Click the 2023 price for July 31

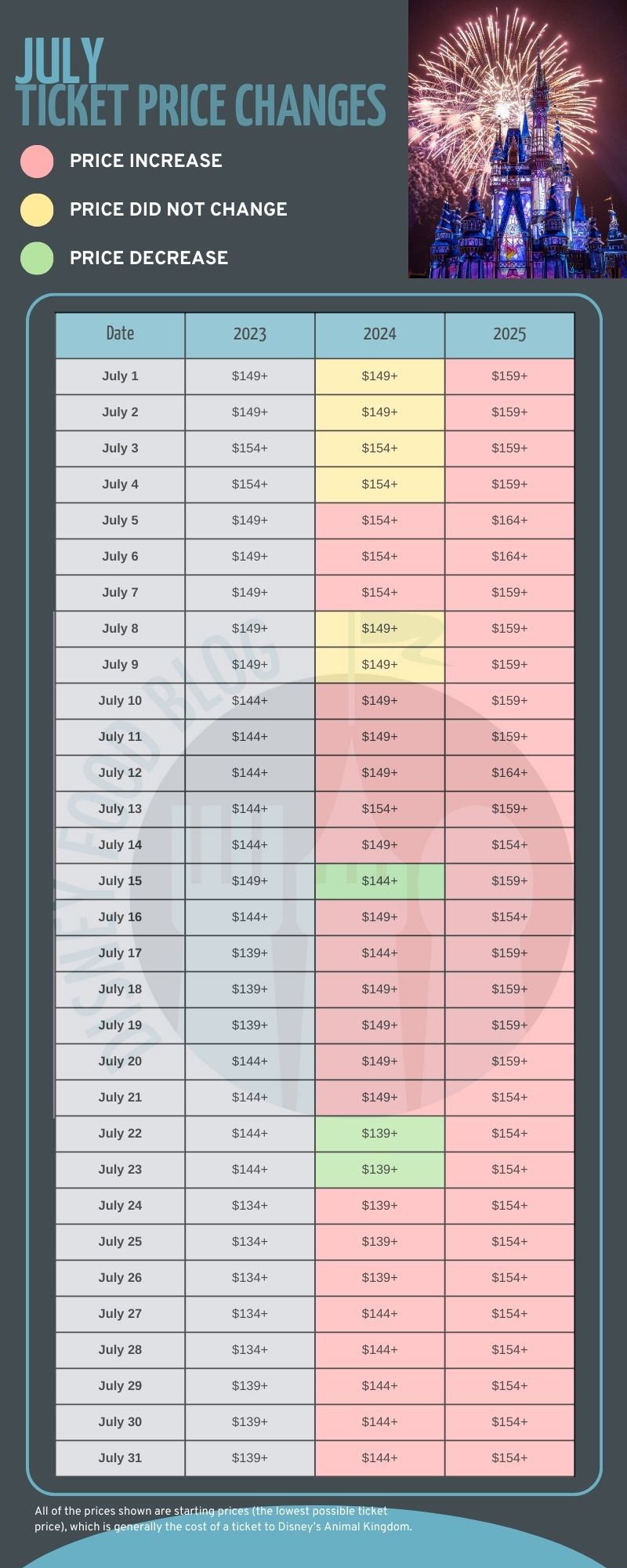[x=250, y=1458]
